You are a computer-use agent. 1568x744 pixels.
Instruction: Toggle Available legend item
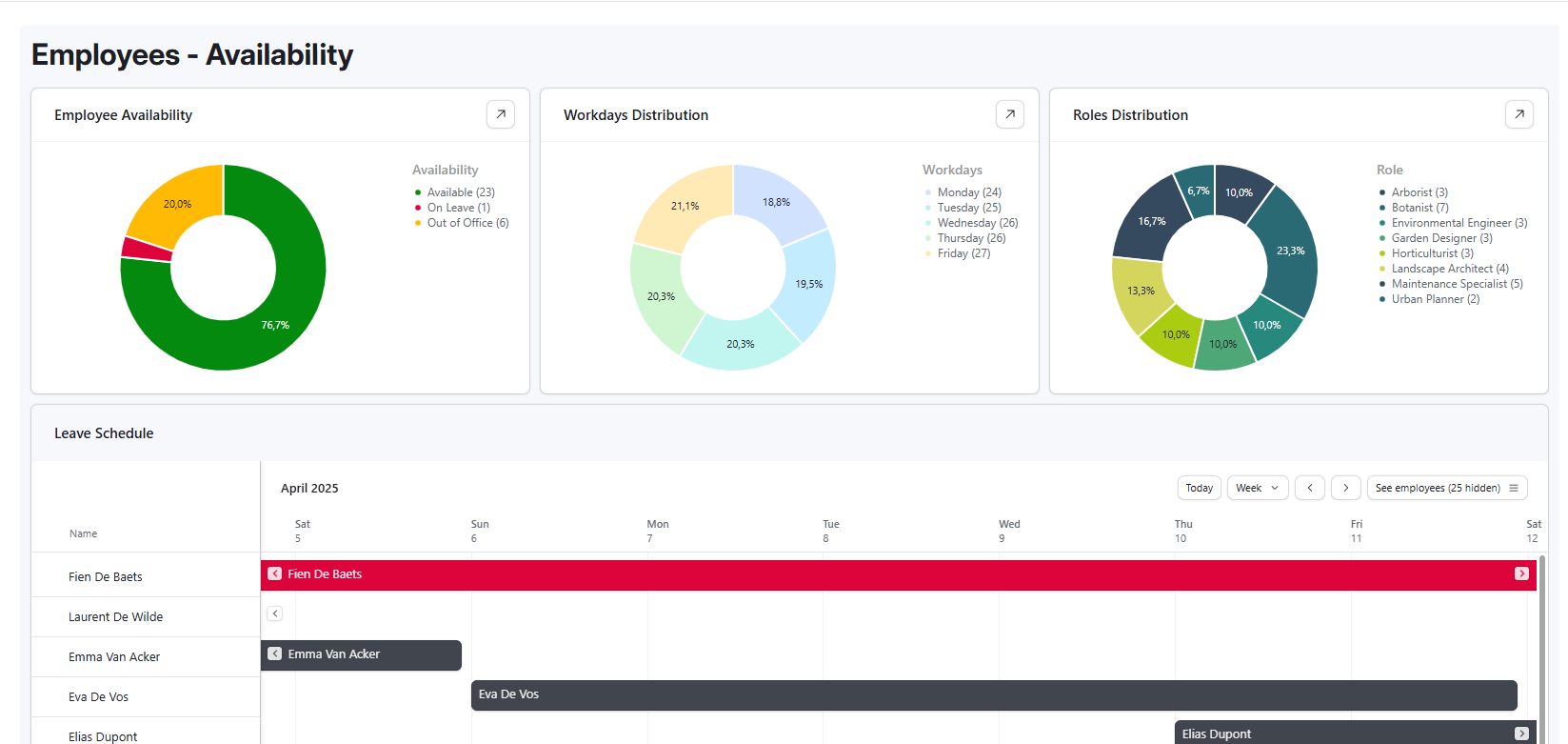(x=455, y=192)
